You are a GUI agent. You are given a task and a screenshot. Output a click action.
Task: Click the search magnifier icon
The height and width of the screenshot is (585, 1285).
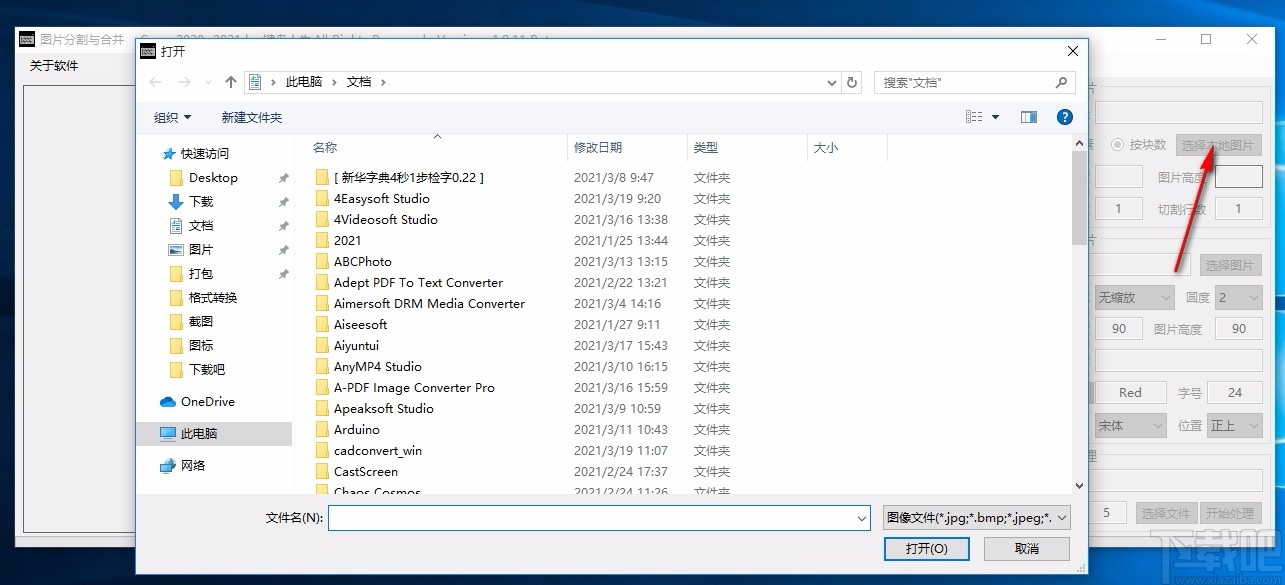pyautogui.click(x=1061, y=82)
